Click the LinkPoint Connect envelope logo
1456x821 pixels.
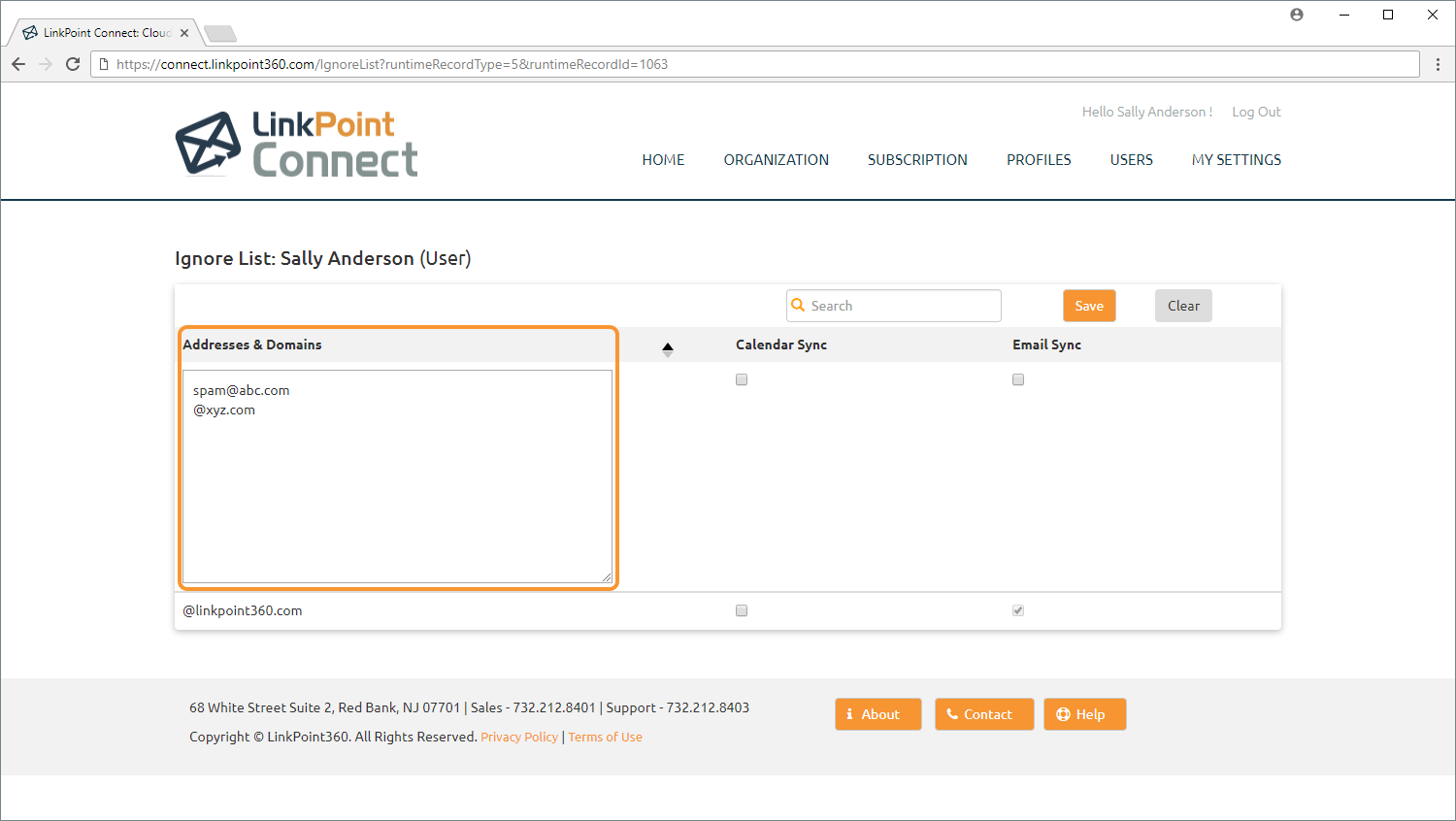208,143
